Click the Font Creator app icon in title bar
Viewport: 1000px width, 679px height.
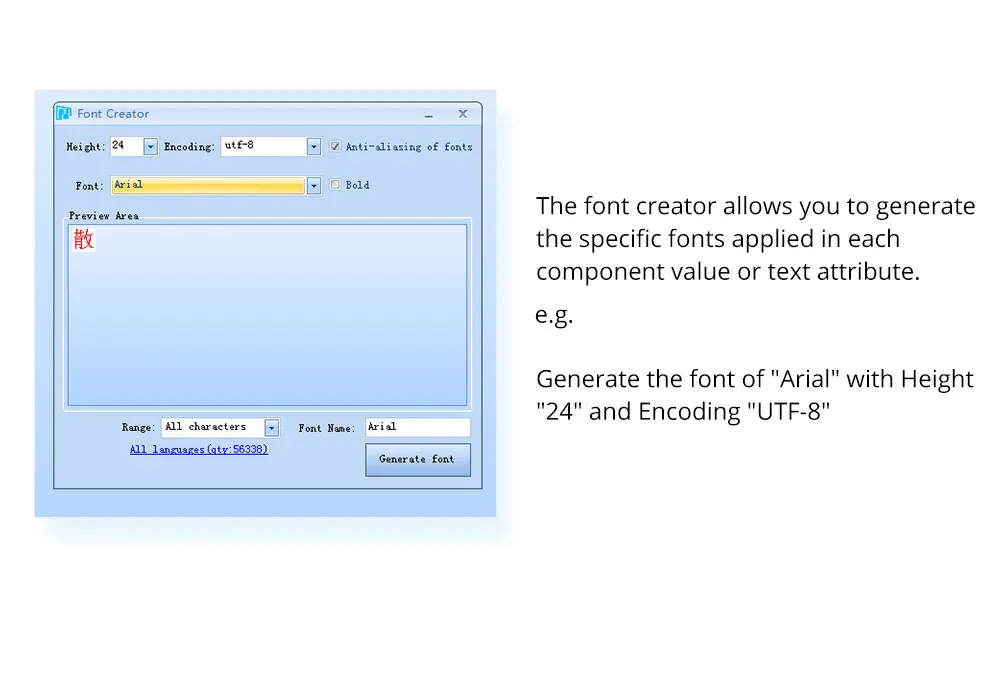pyautogui.click(x=64, y=113)
